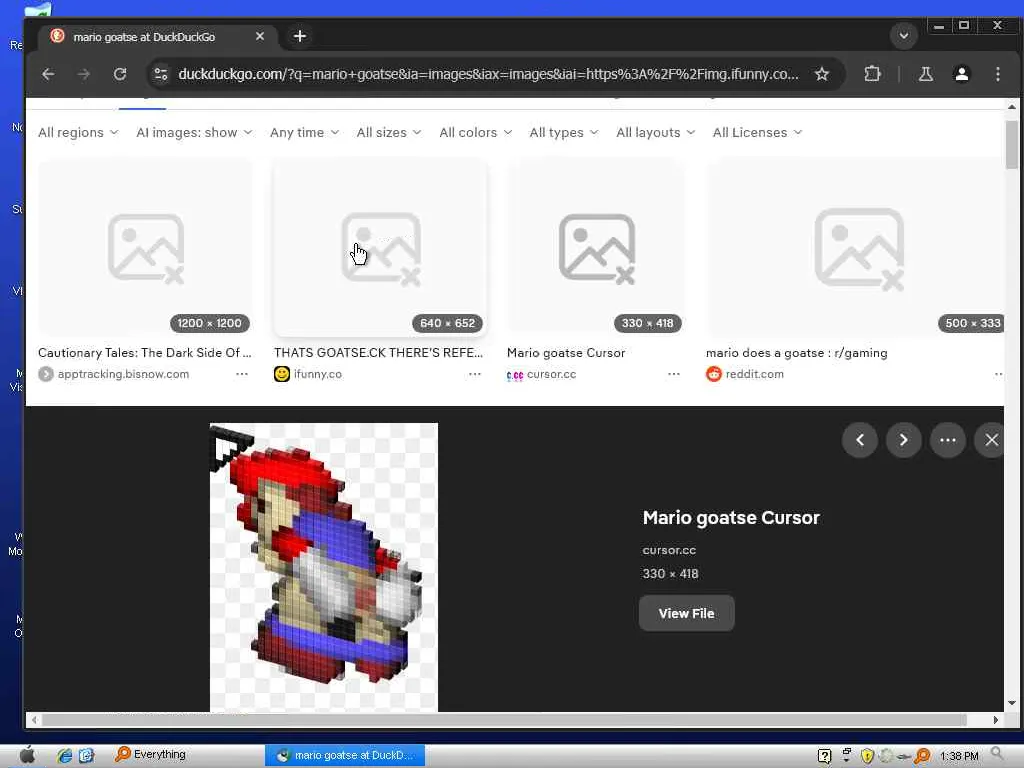
Task: Click the address bar URL field
Action: 488,74
